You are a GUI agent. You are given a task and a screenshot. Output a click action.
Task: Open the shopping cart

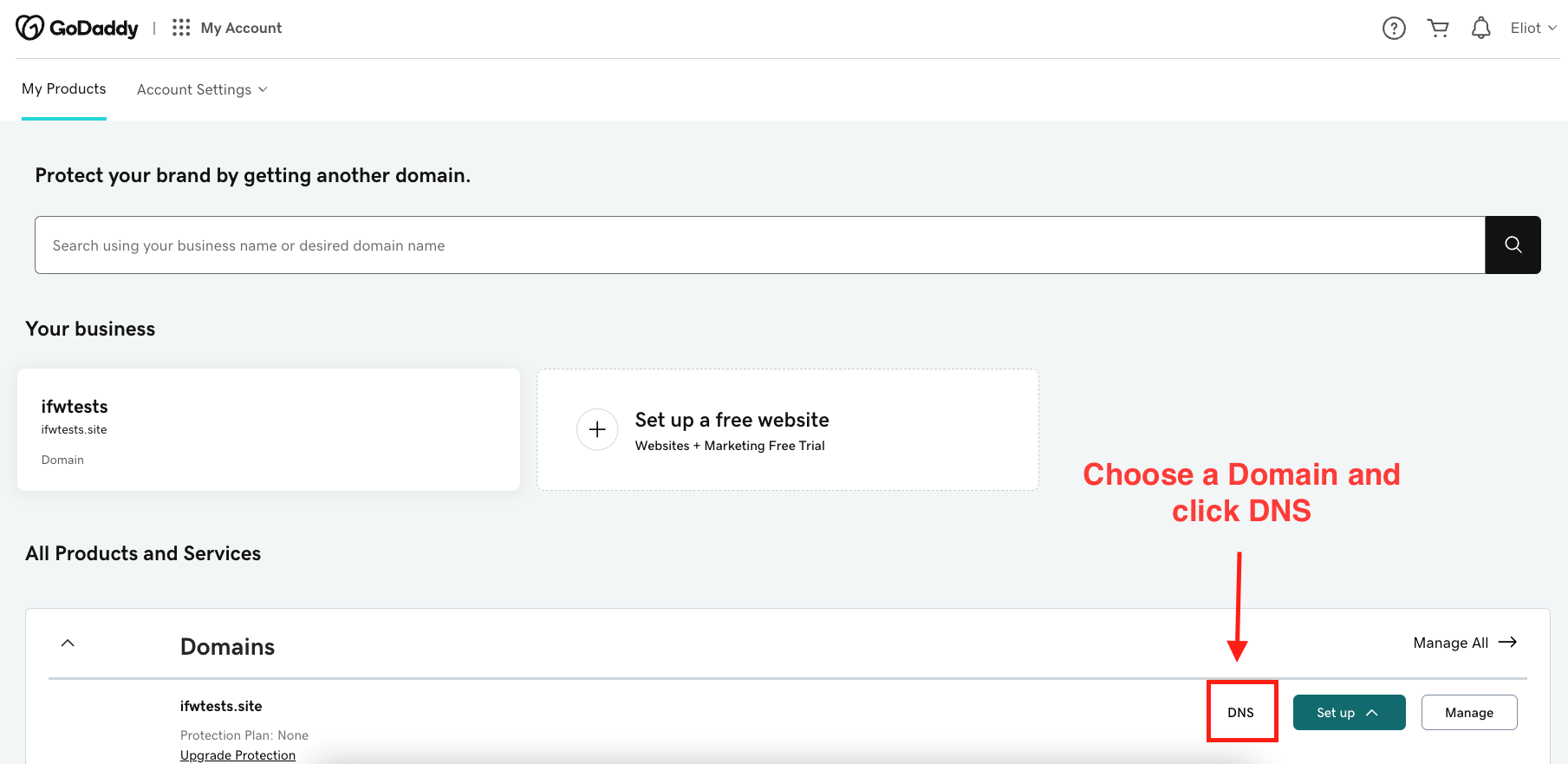1438,29
